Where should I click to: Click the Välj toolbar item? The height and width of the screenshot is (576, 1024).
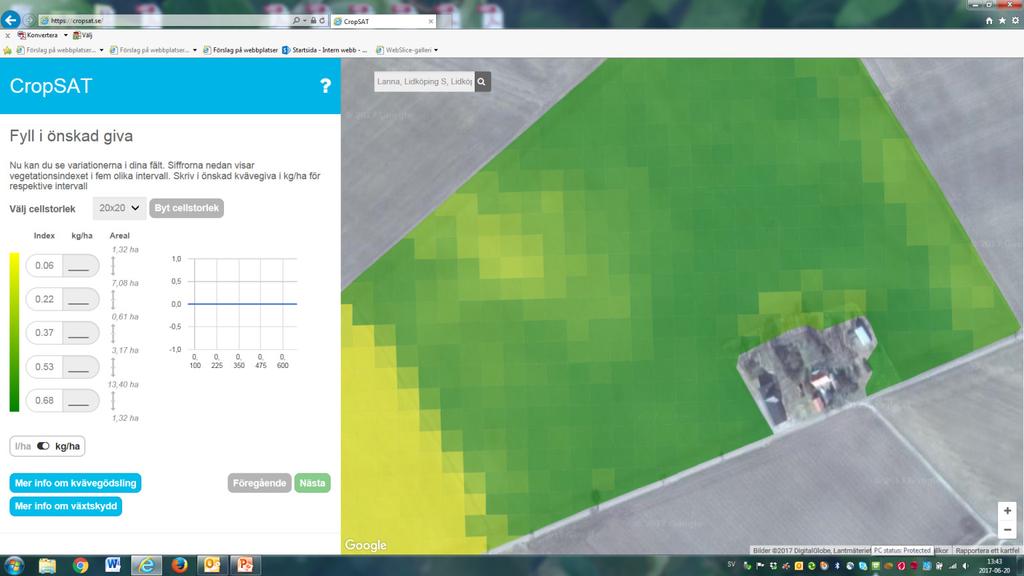[83, 35]
